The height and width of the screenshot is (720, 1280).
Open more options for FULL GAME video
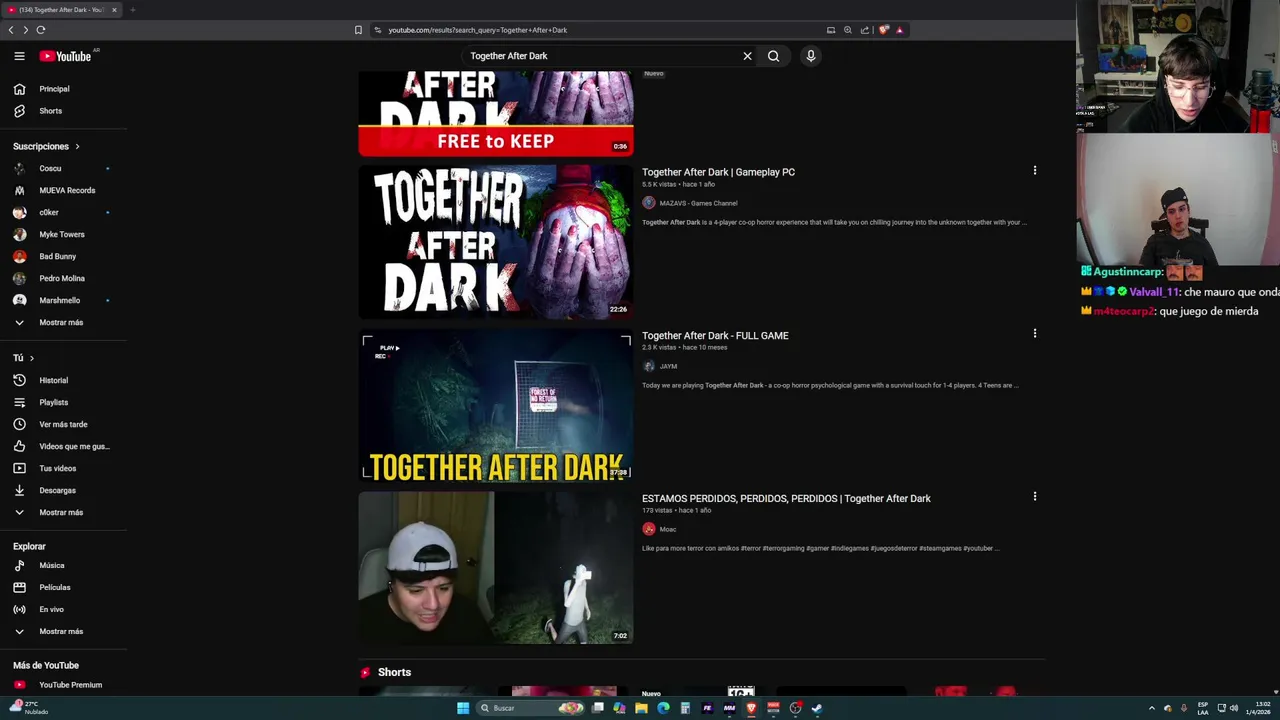click(1035, 334)
